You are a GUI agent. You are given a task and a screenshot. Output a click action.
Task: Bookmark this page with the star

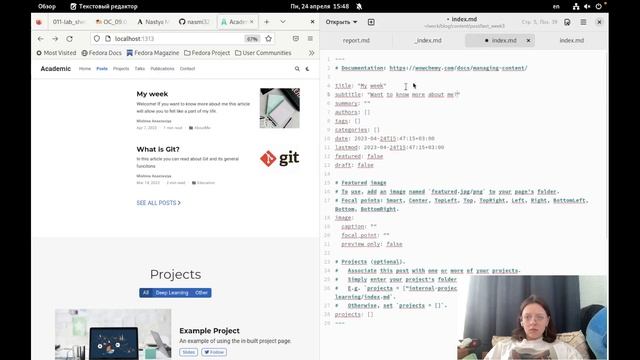[x=268, y=39]
